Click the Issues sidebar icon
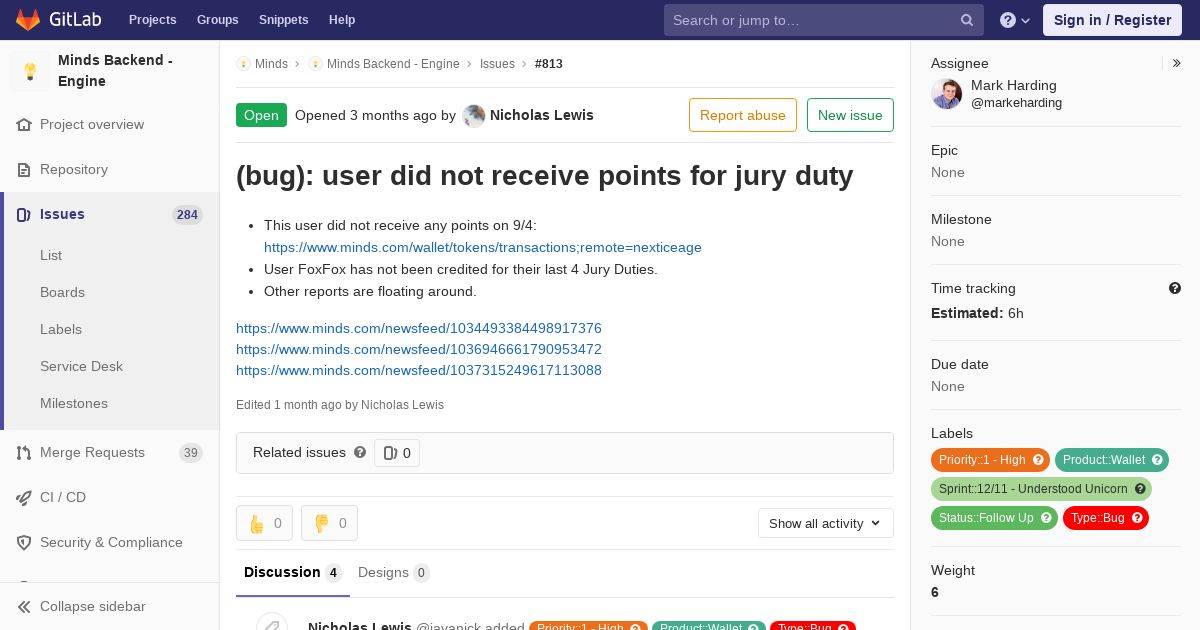1200x630 pixels. [x=24, y=215]
